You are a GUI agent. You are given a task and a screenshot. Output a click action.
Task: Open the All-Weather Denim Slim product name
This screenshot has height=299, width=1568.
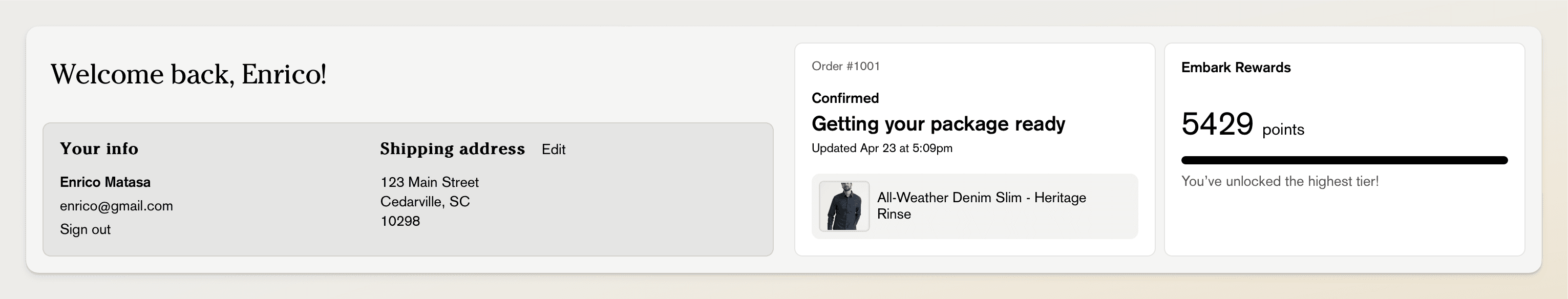pyautogui.click(x=981, y=206)
